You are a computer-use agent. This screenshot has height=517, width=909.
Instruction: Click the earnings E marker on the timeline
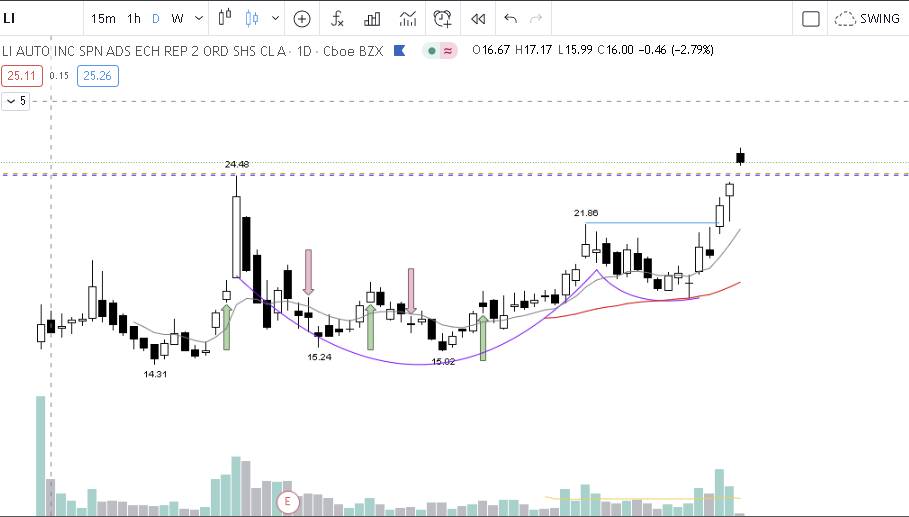(288, 501)
